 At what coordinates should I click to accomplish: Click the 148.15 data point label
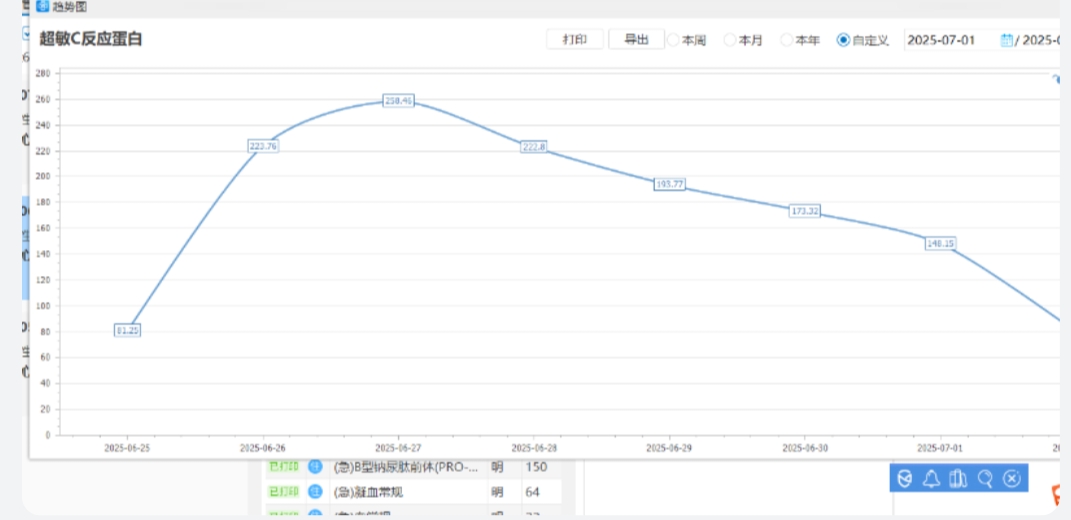pyautogui.click(x=940, y=243)
